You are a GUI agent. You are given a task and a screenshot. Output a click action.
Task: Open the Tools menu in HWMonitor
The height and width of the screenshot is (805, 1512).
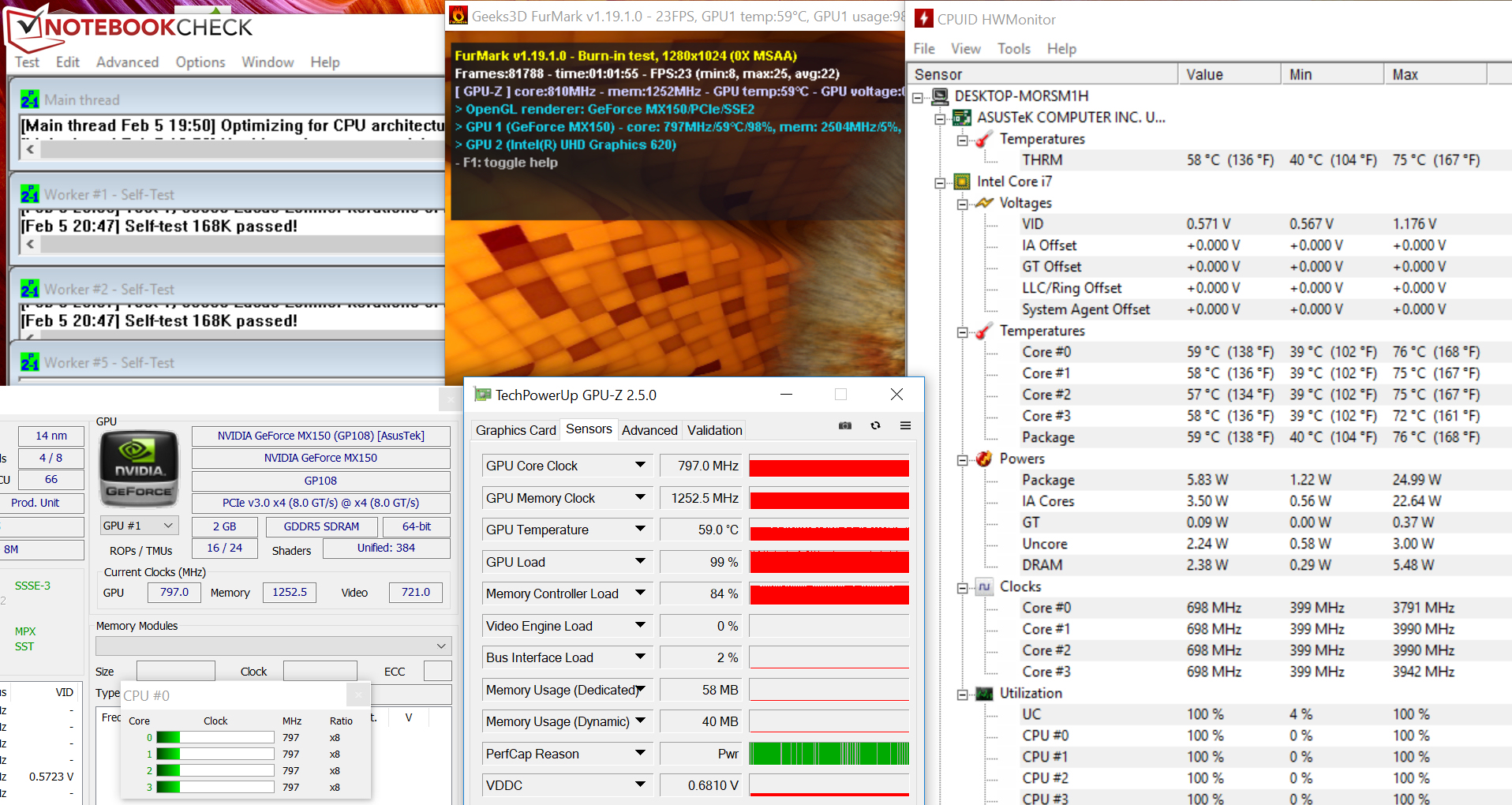pos(1014,49)
